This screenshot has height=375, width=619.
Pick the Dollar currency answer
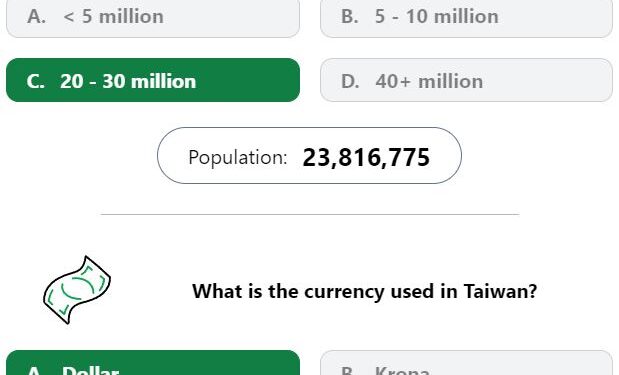click(153, 363)
